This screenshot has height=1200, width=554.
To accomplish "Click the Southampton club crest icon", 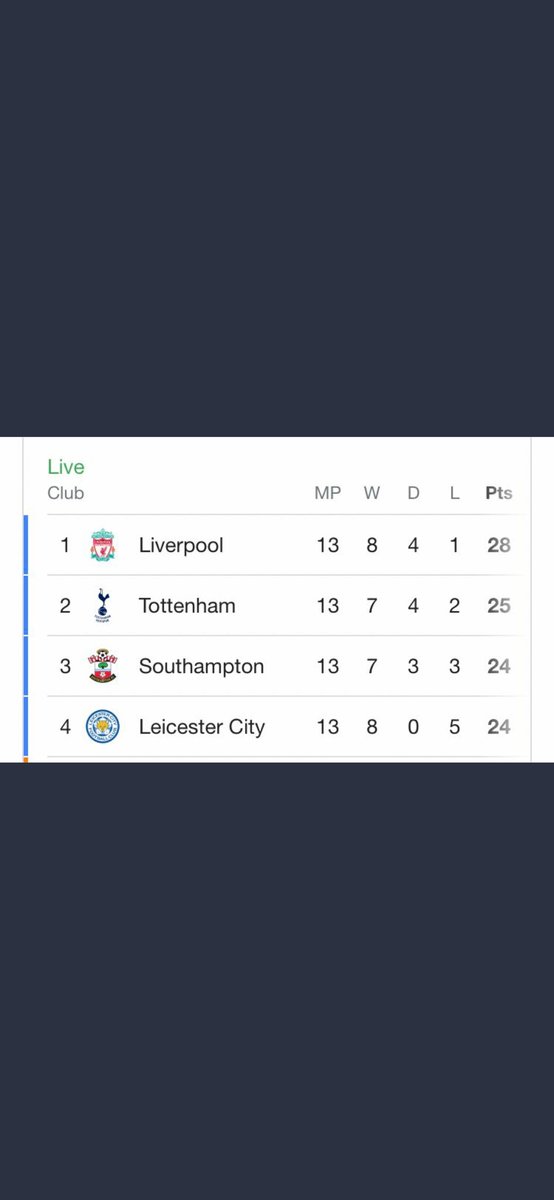I will [x=102, y=666].
